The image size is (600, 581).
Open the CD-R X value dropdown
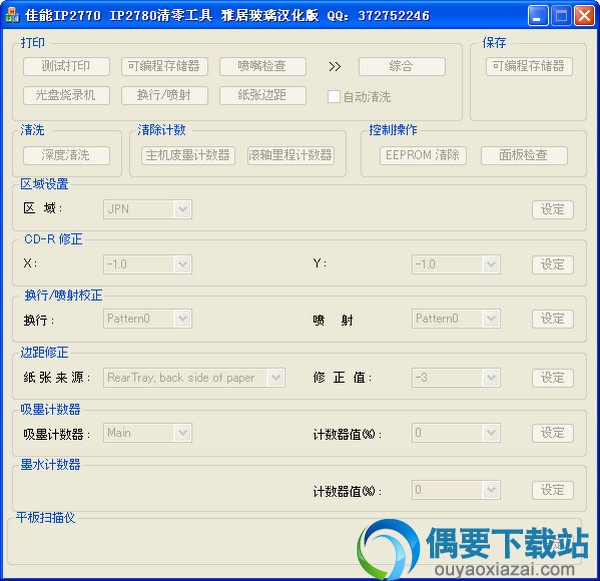[x=147, y=264]
